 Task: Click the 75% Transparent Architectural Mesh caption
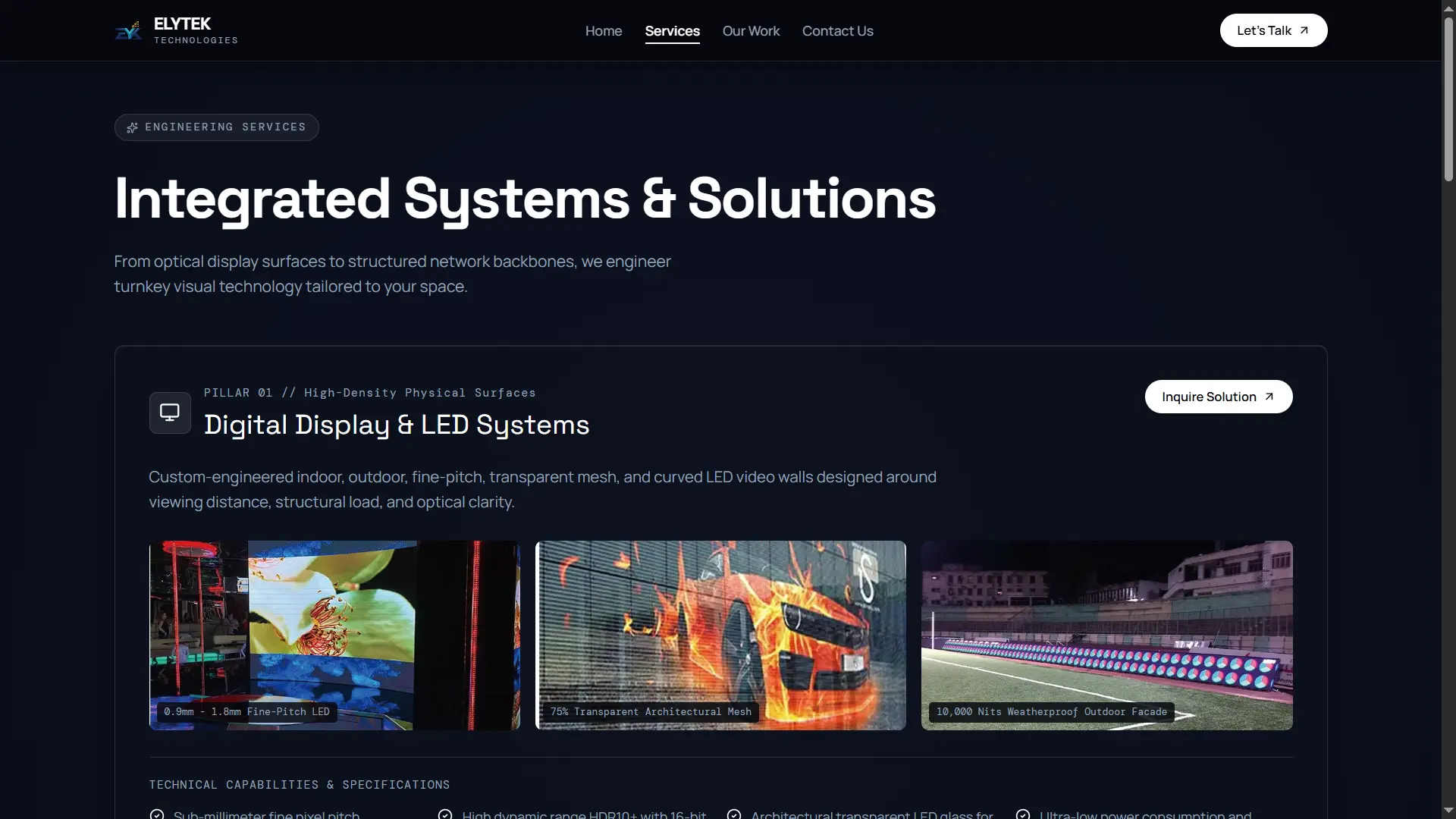[x=651, y=712]
